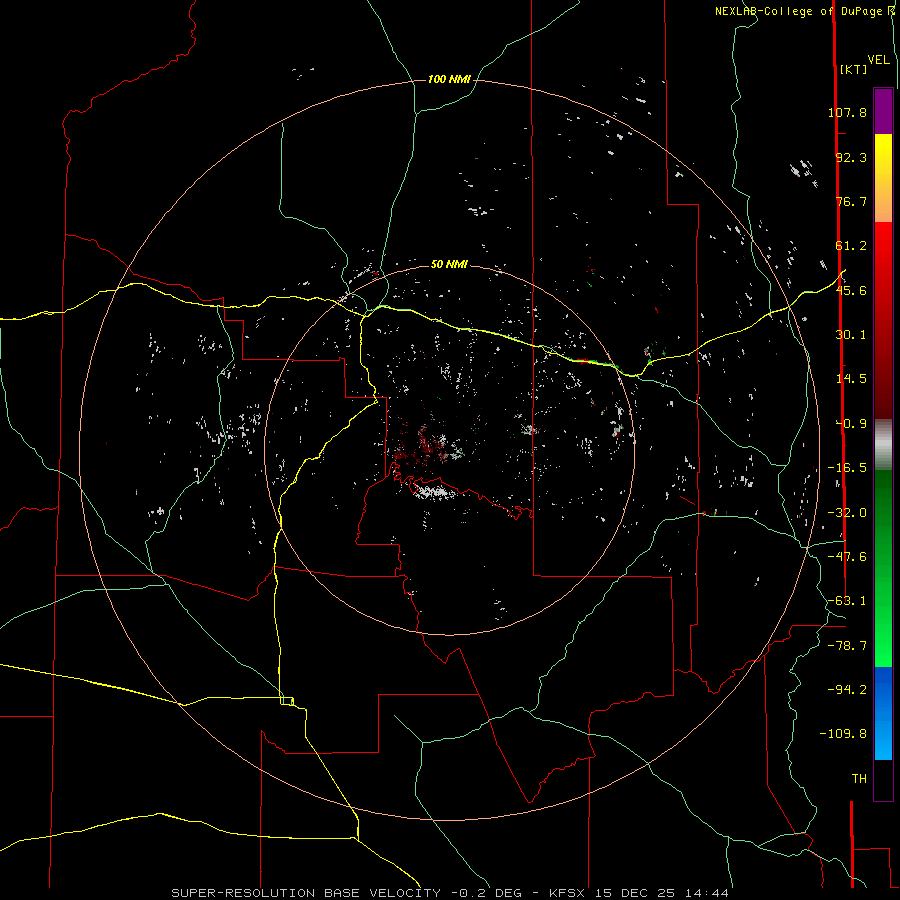Select the 61.2 legend value
Screen dimensions: 900x900
pos(851,246)
